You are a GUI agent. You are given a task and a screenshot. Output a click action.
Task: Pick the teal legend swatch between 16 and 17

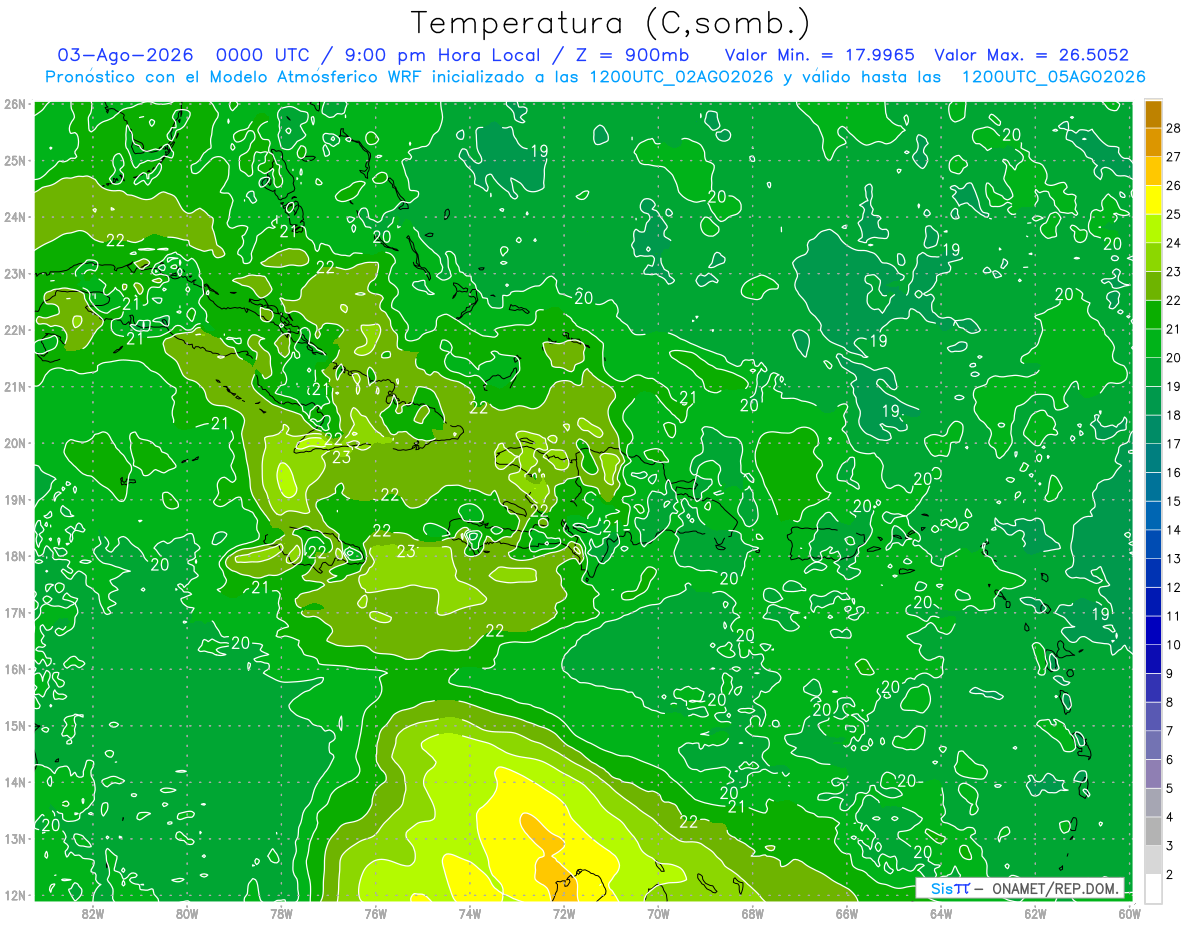point(1153,458)
